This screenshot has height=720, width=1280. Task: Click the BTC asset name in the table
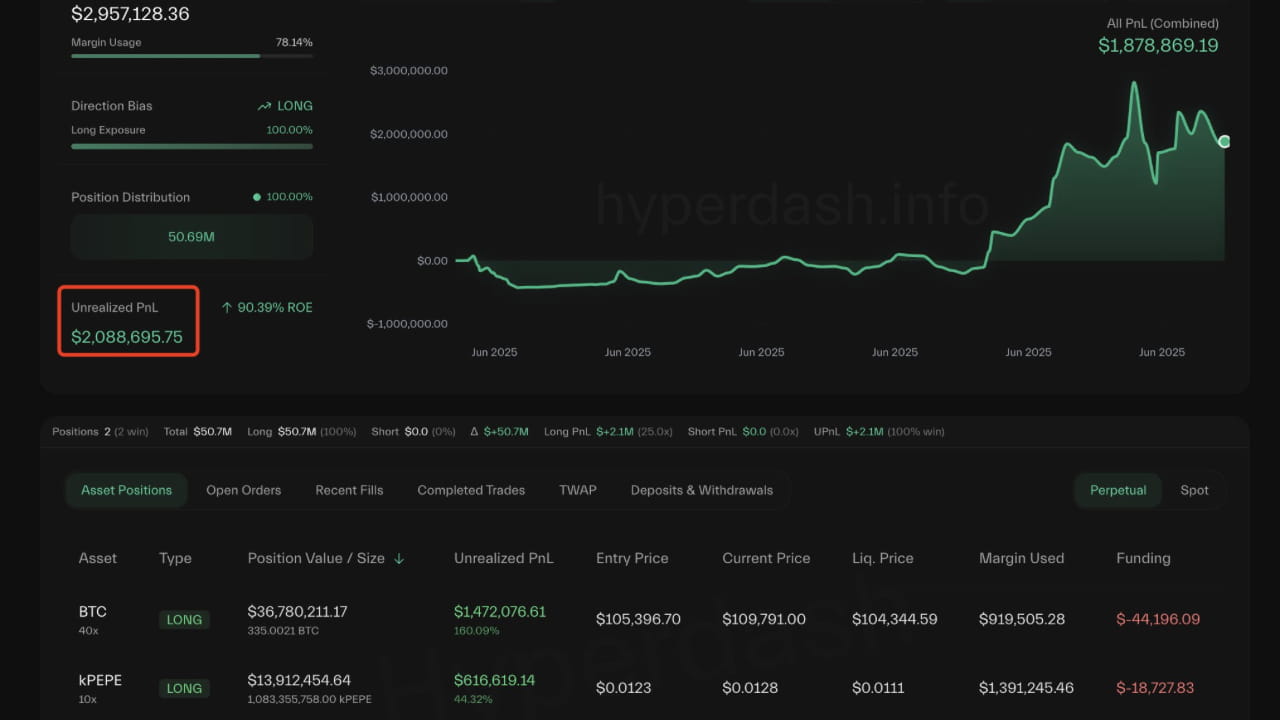92,611
